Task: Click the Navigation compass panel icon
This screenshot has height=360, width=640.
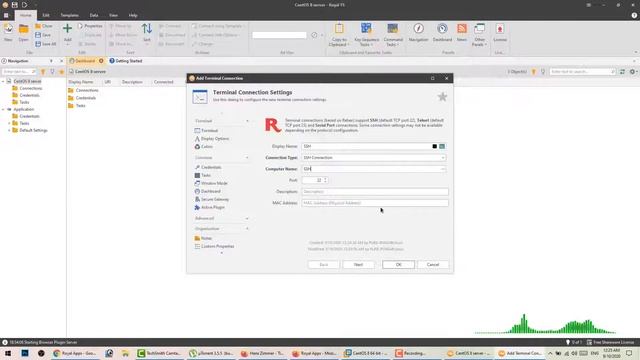Action: pos(418,29)
